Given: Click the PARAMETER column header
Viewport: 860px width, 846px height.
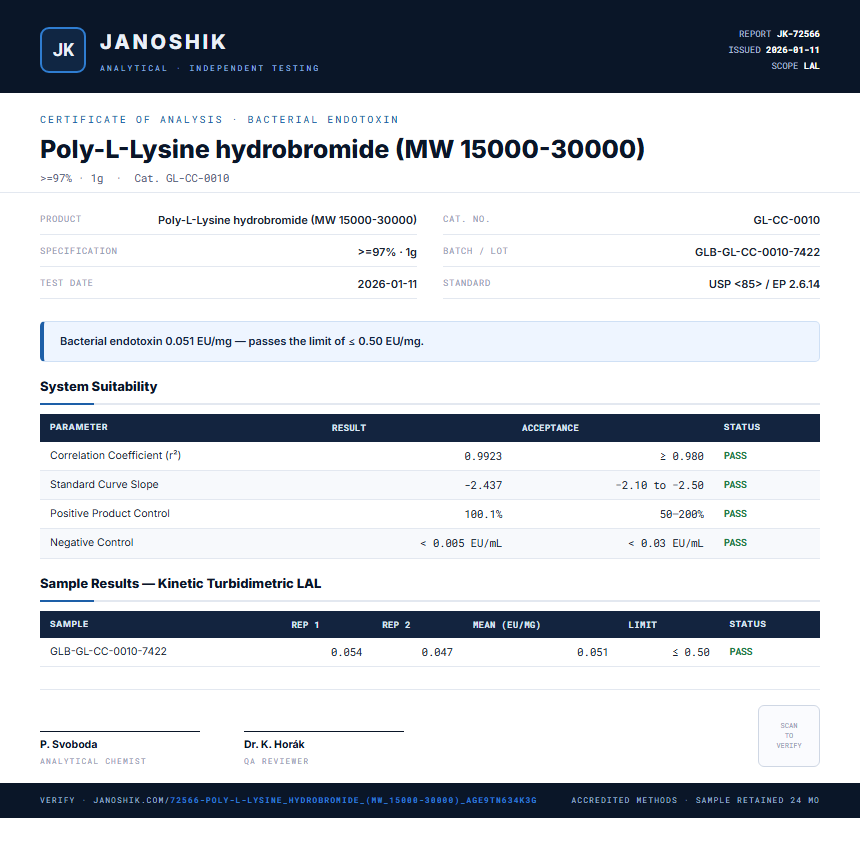Looking at the screenshot, I should [78, 427].
